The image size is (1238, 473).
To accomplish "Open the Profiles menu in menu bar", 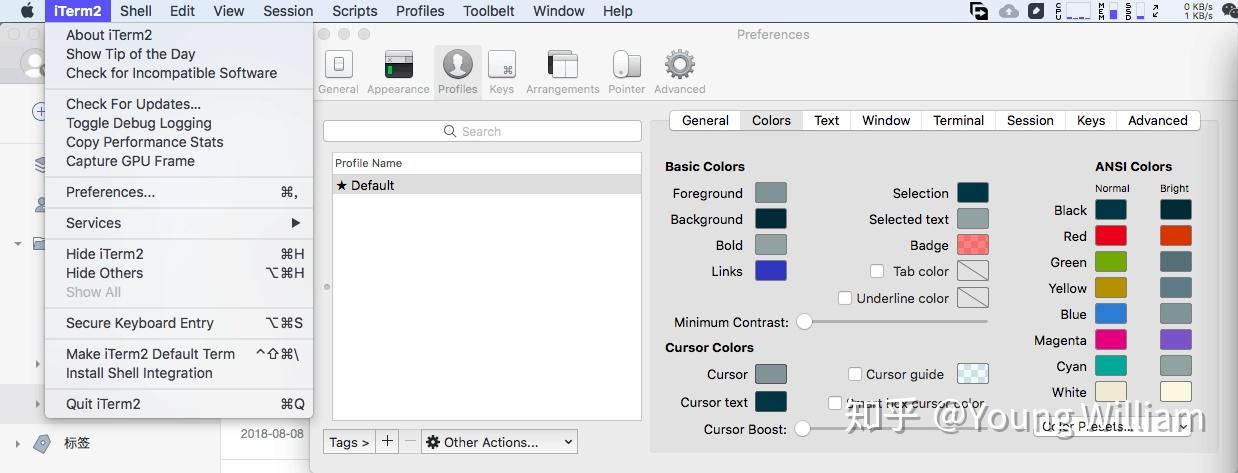I will point(420,11).
